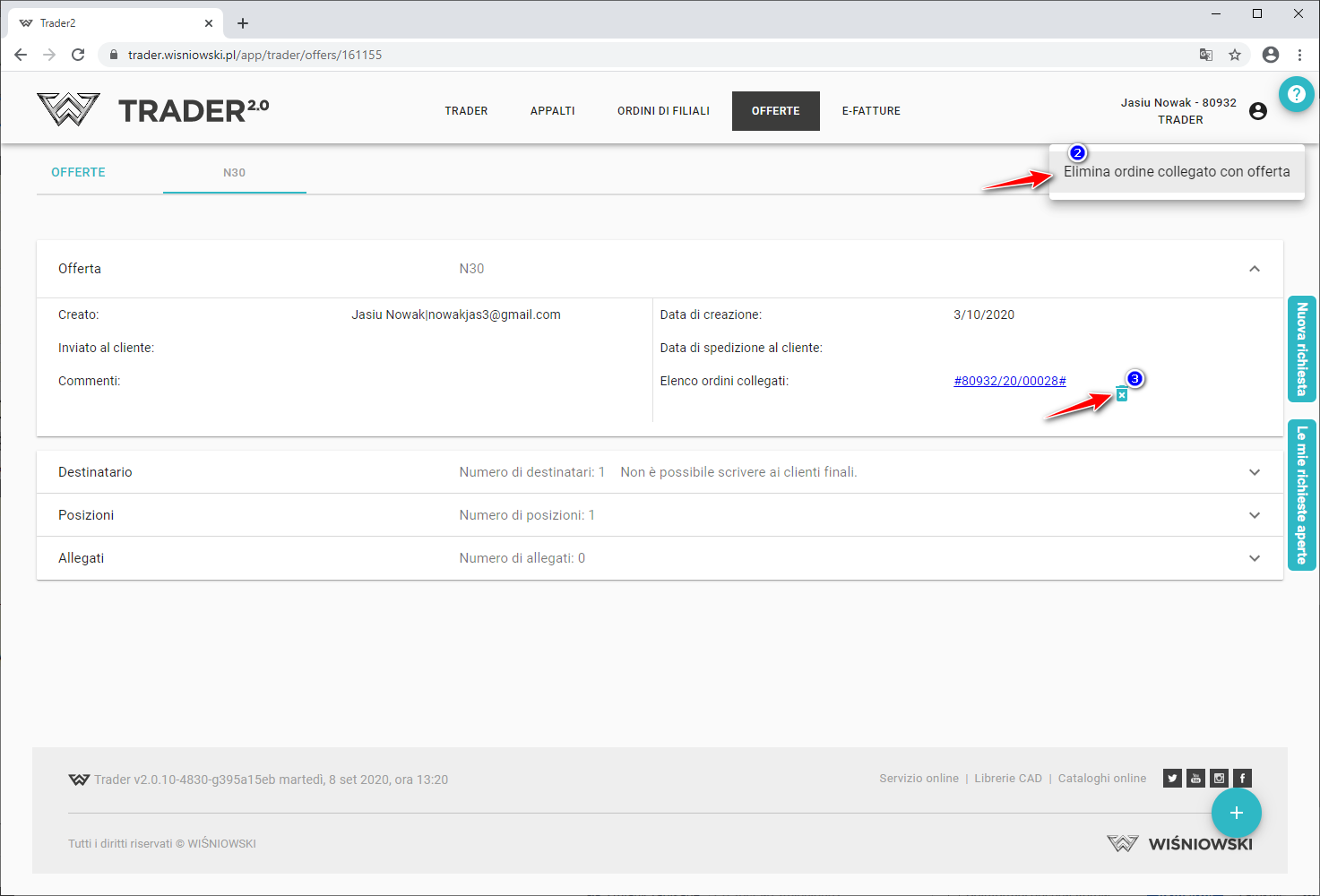The image size is (1320, 896).
Task: Open the Appalti menu item
Action: pyautogui.click(x=552, y=111)
